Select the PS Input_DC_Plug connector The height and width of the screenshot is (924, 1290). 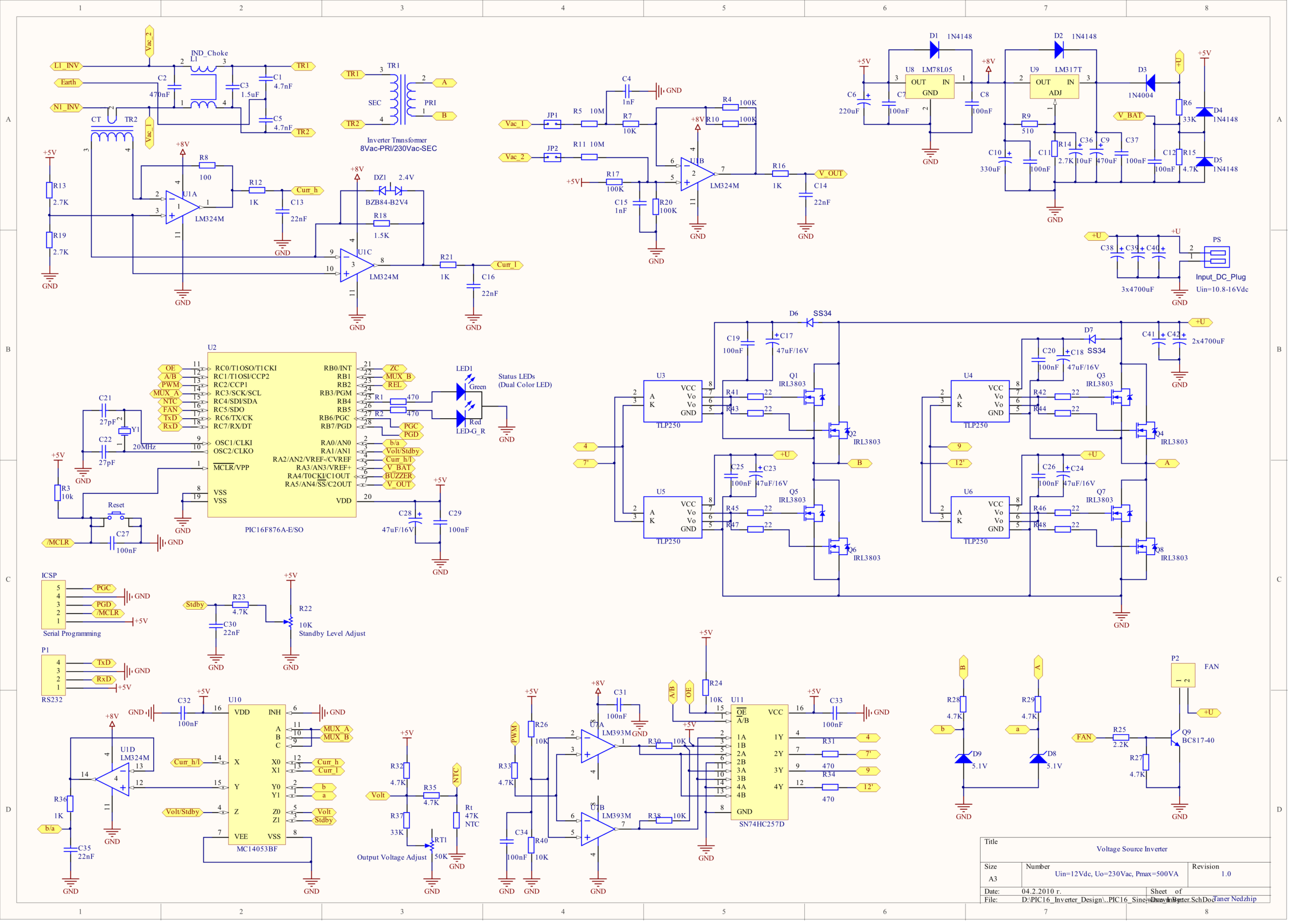click(x=1216, y=257)
